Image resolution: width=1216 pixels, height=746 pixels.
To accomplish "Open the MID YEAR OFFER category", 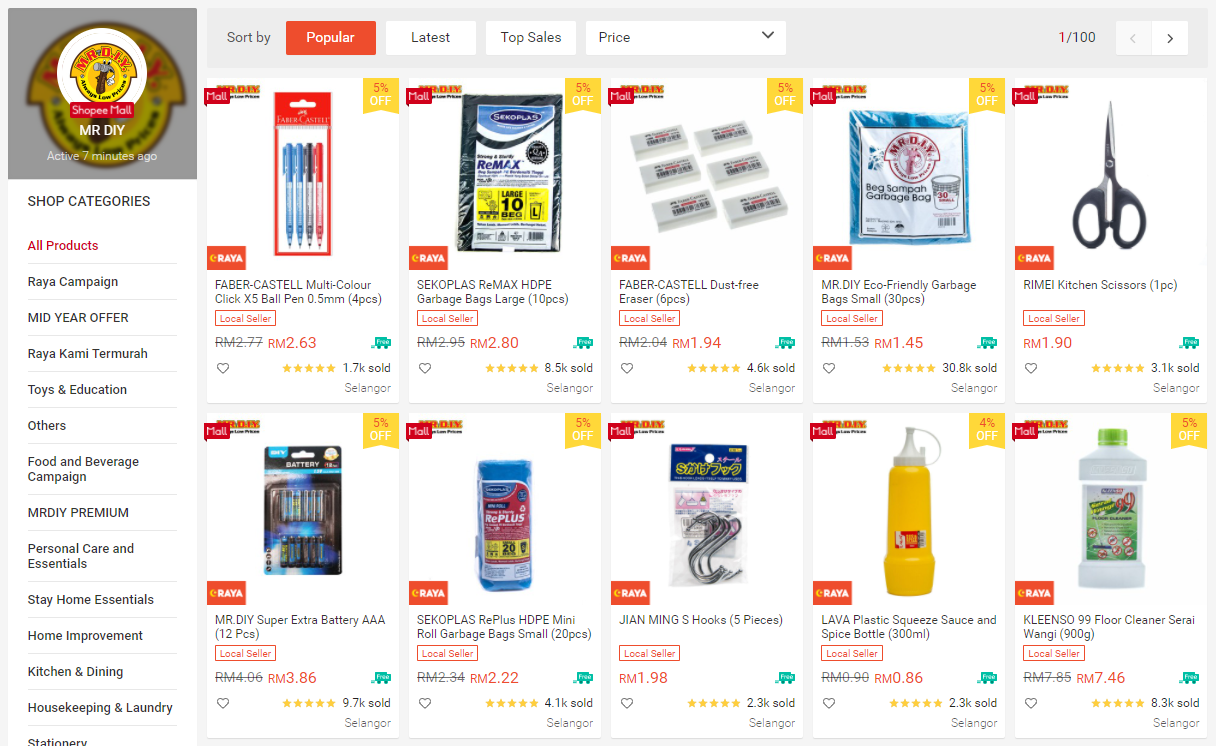I will coord(78,318).
